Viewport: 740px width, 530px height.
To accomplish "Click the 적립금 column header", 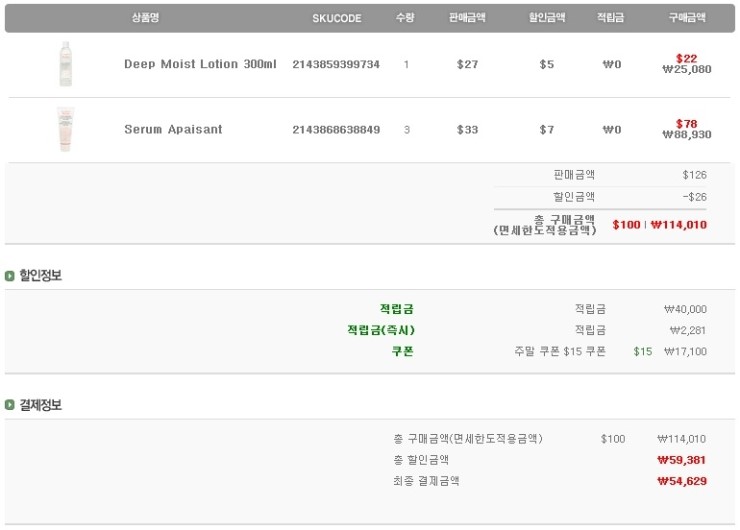I will (x=611, y=18).
